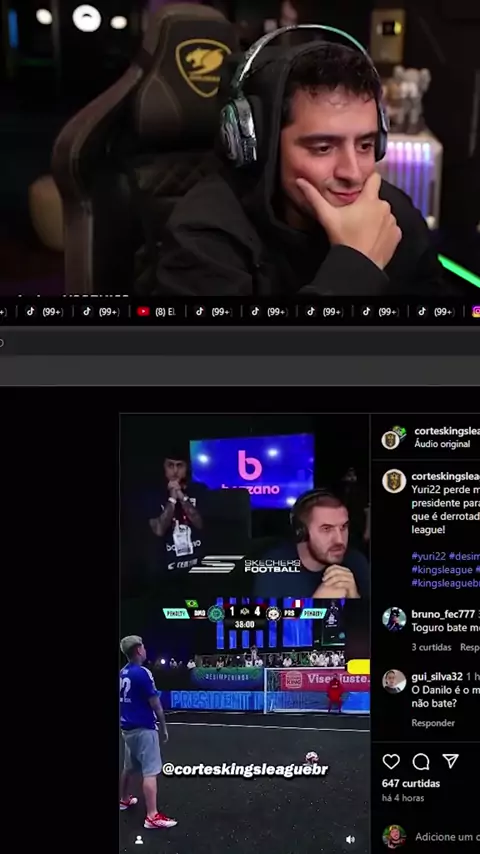
Task: Open the "Áudio original" link
Action: tap(442, 444)
